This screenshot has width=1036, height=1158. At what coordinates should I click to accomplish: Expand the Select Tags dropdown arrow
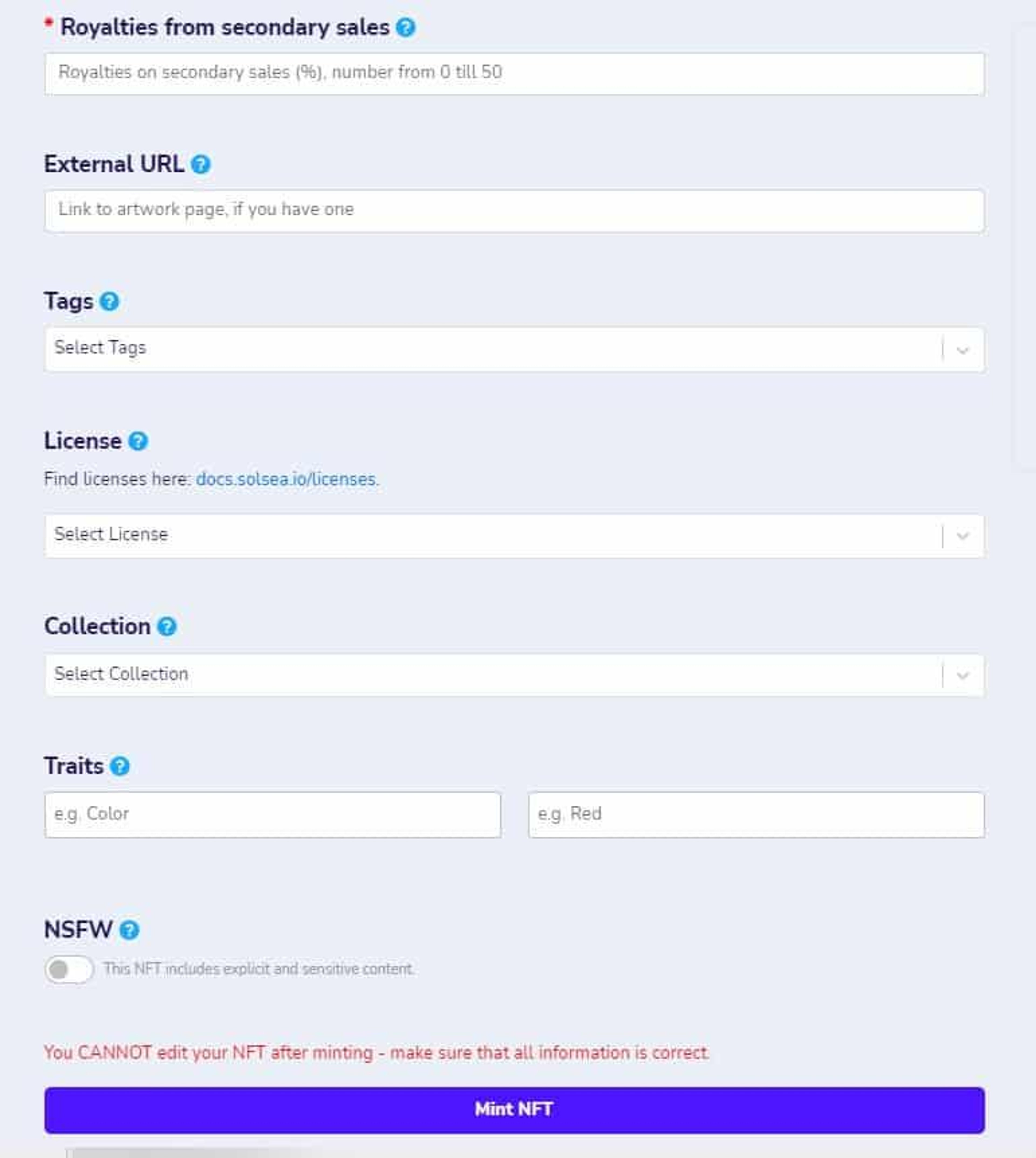click(x=963, y=350)
